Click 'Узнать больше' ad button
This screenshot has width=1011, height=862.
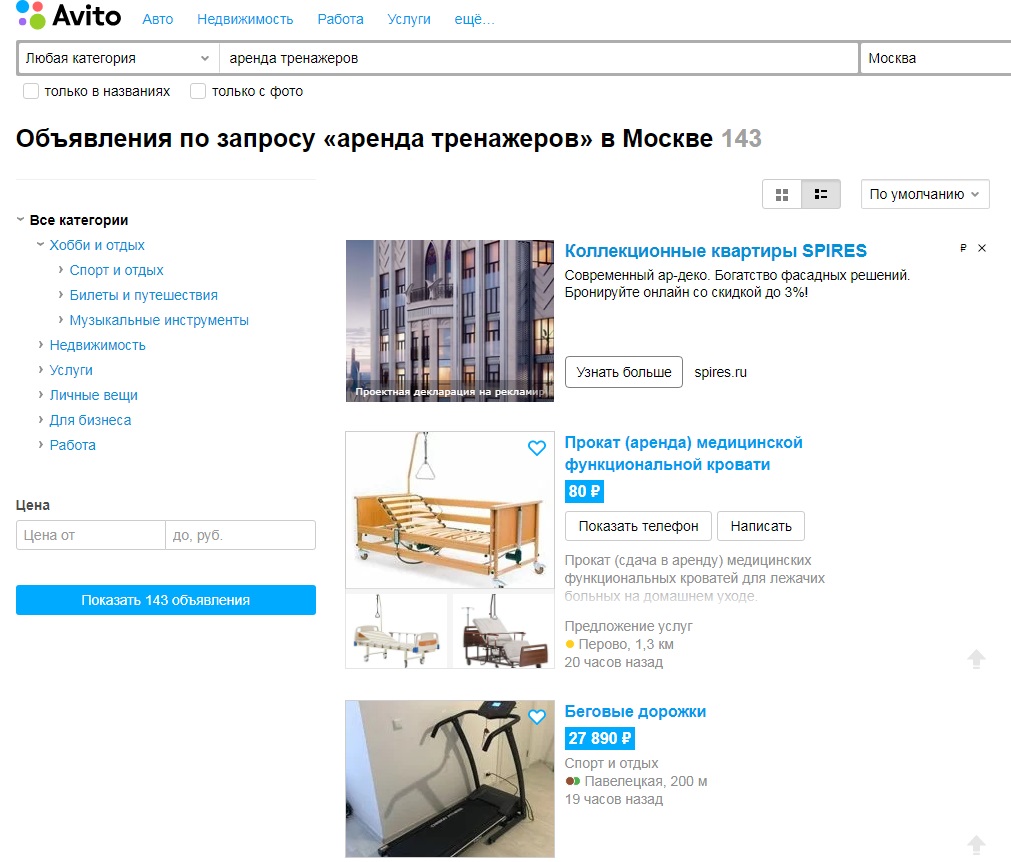tap(623, 372)
